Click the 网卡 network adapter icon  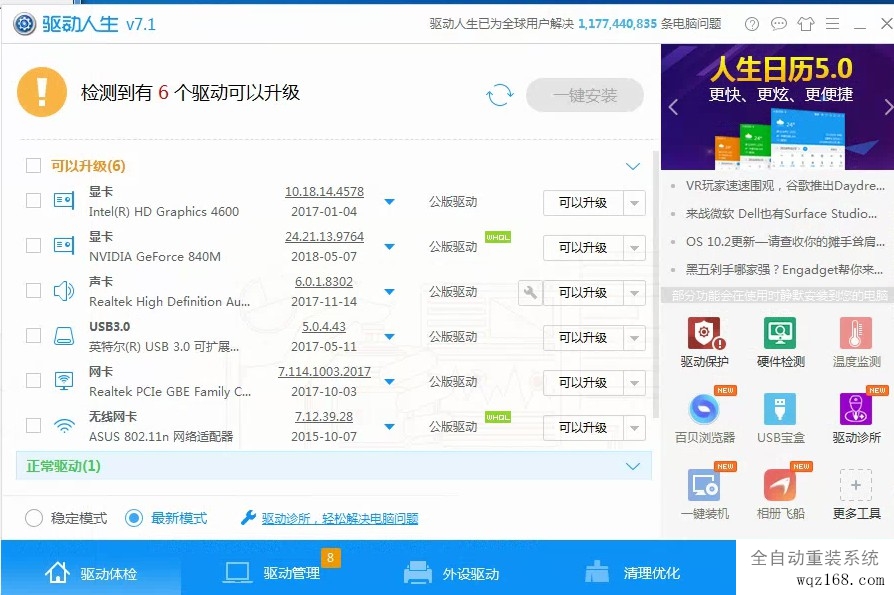pyautogui.click(x=64, y=381)
